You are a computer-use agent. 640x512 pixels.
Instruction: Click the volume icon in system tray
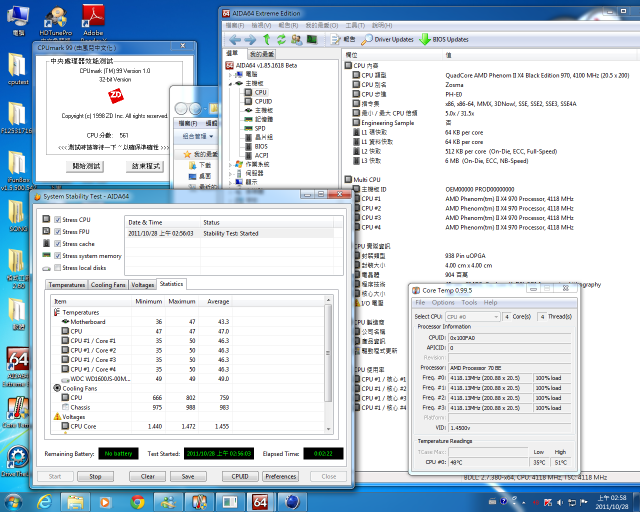(x=560, y=502)
